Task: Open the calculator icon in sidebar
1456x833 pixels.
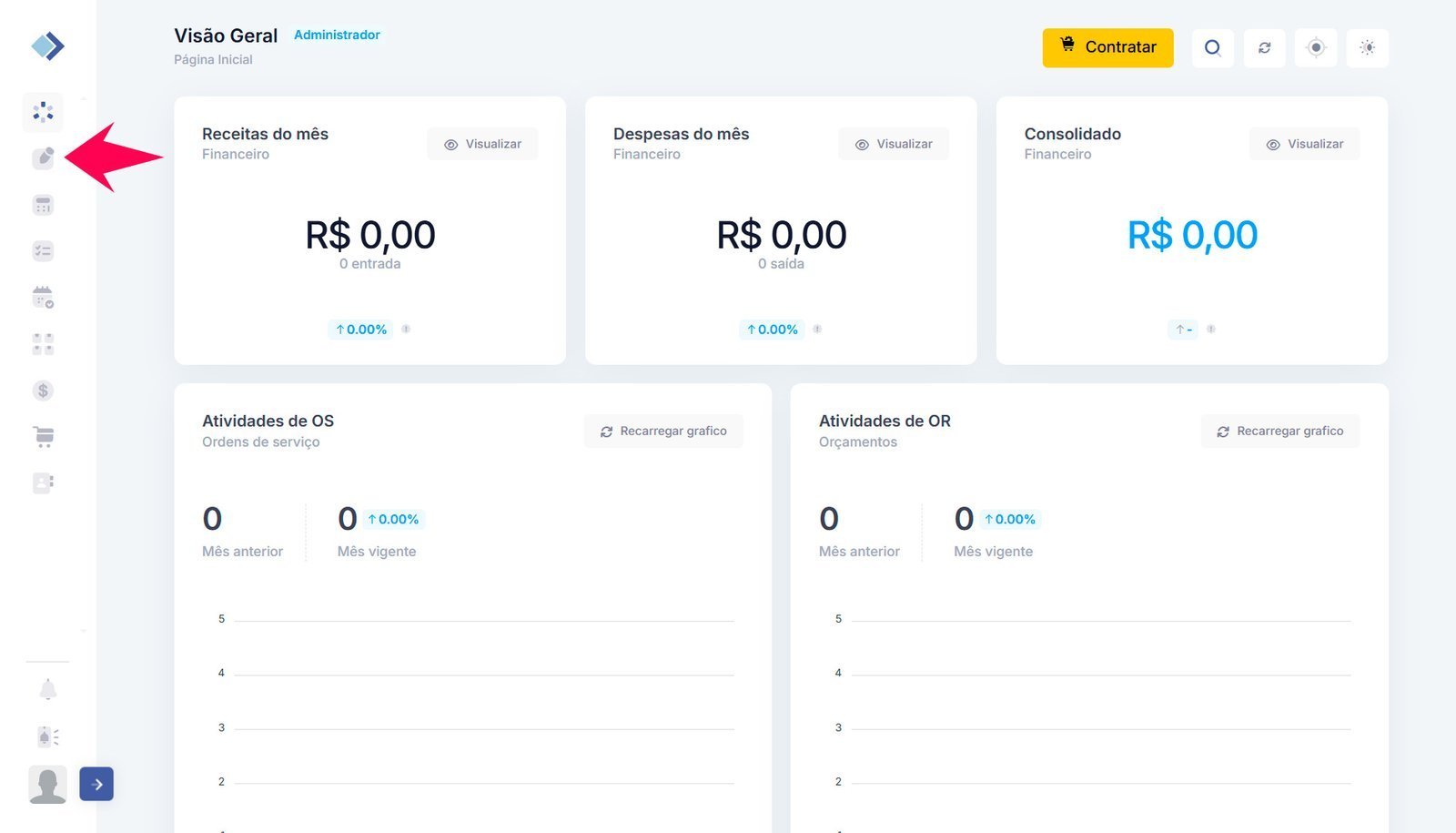Action: point(43,205)
